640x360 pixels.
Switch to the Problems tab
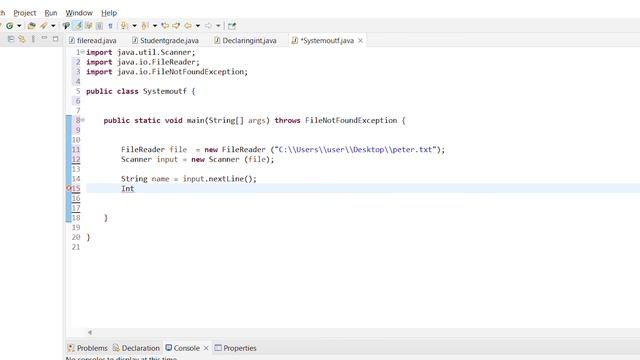click(88, 348)
